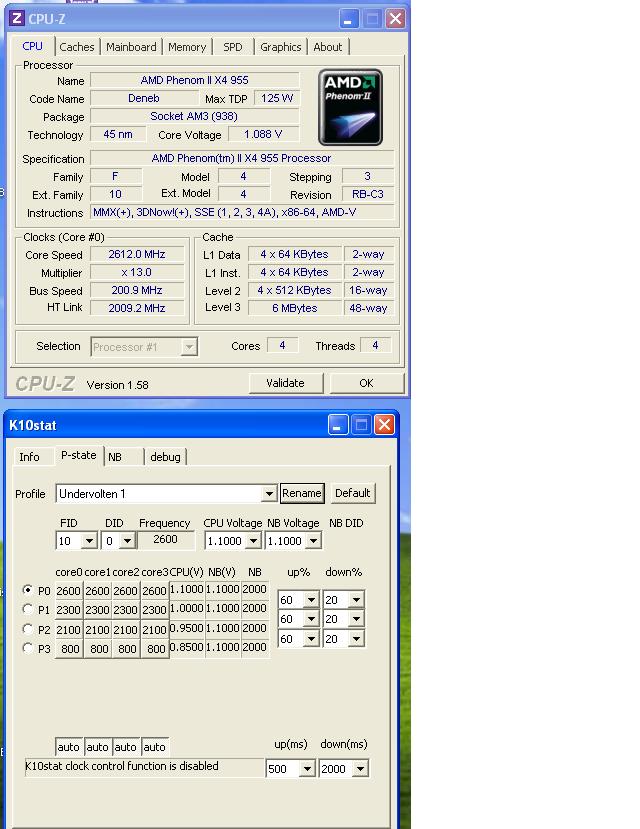Click the Validate button
The width and height of the screenshot is (640, 829).
(285, 383)
